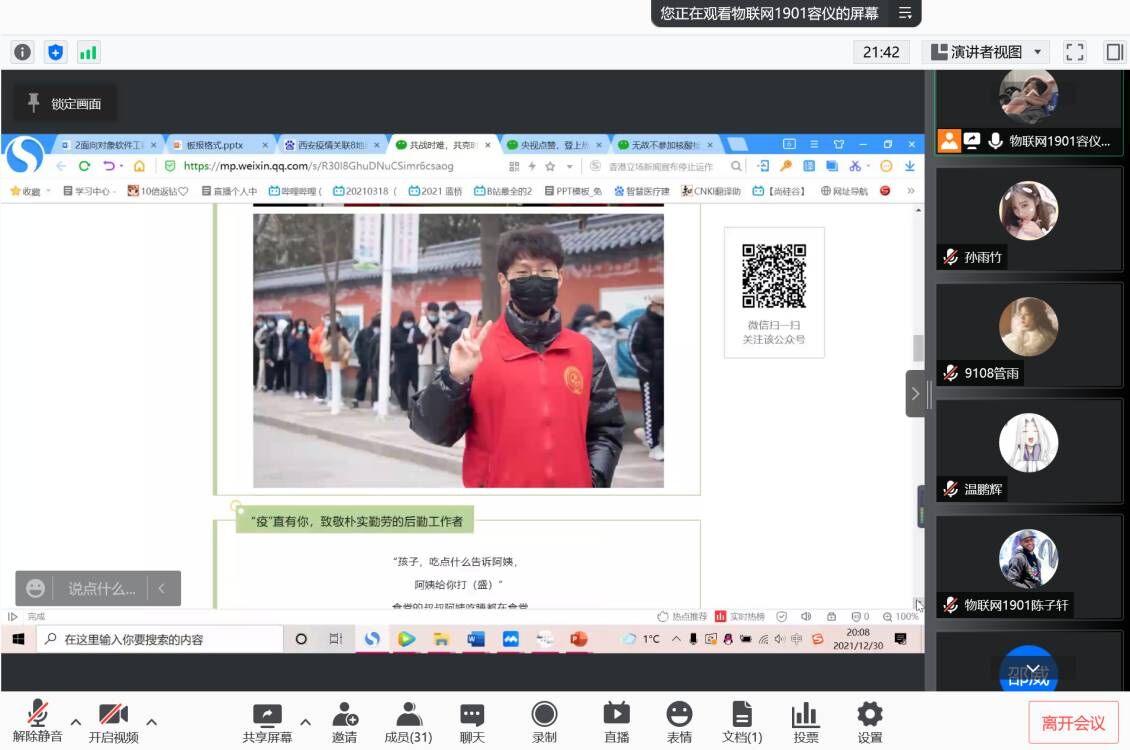Open the 表情 emoji reactions
Viewport: 1130px width, 750px height.
(679, 721)
